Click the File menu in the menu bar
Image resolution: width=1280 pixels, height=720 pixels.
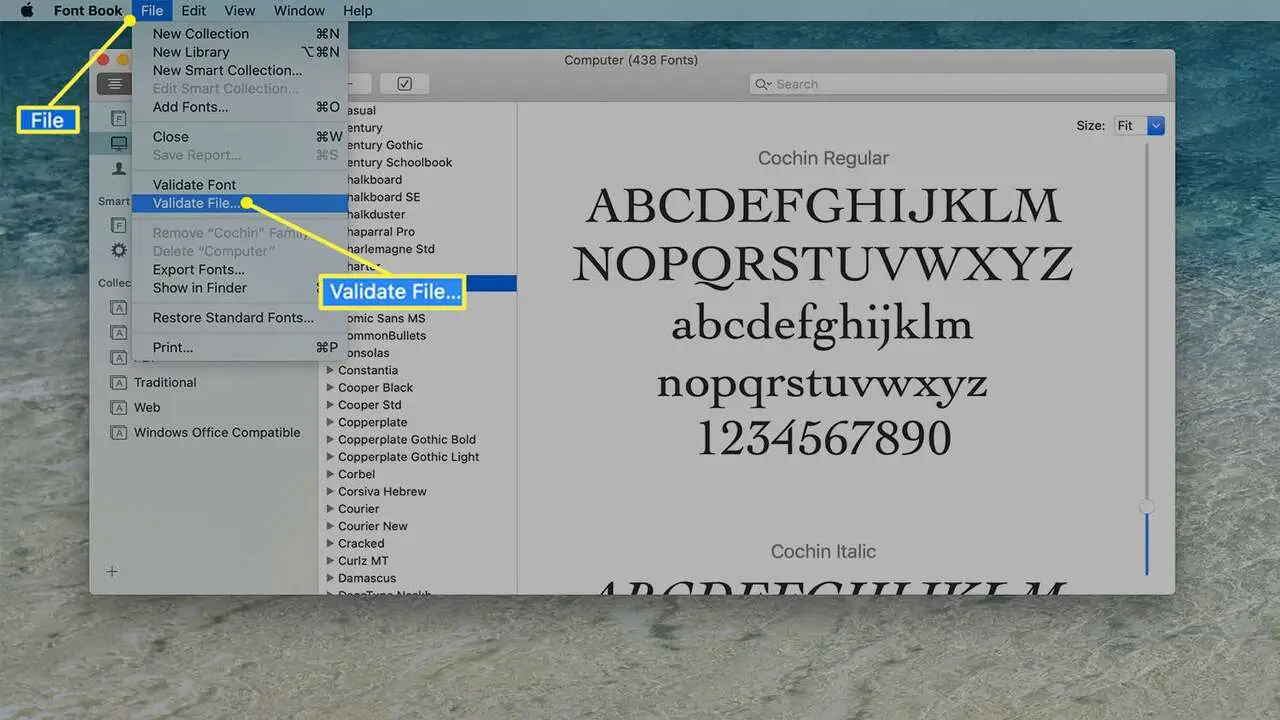(152, 11)
